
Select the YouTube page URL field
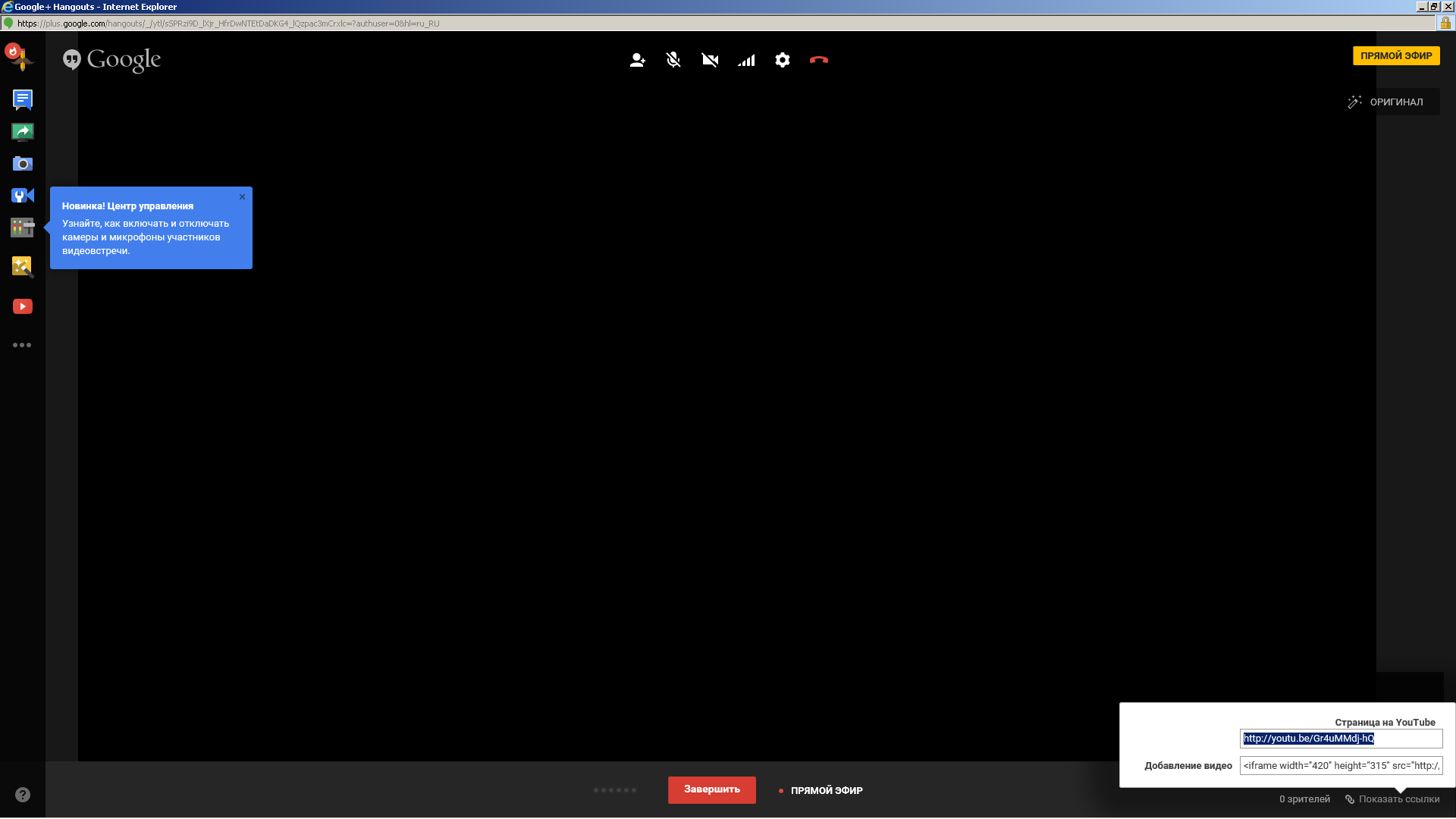click(1341, 739)
